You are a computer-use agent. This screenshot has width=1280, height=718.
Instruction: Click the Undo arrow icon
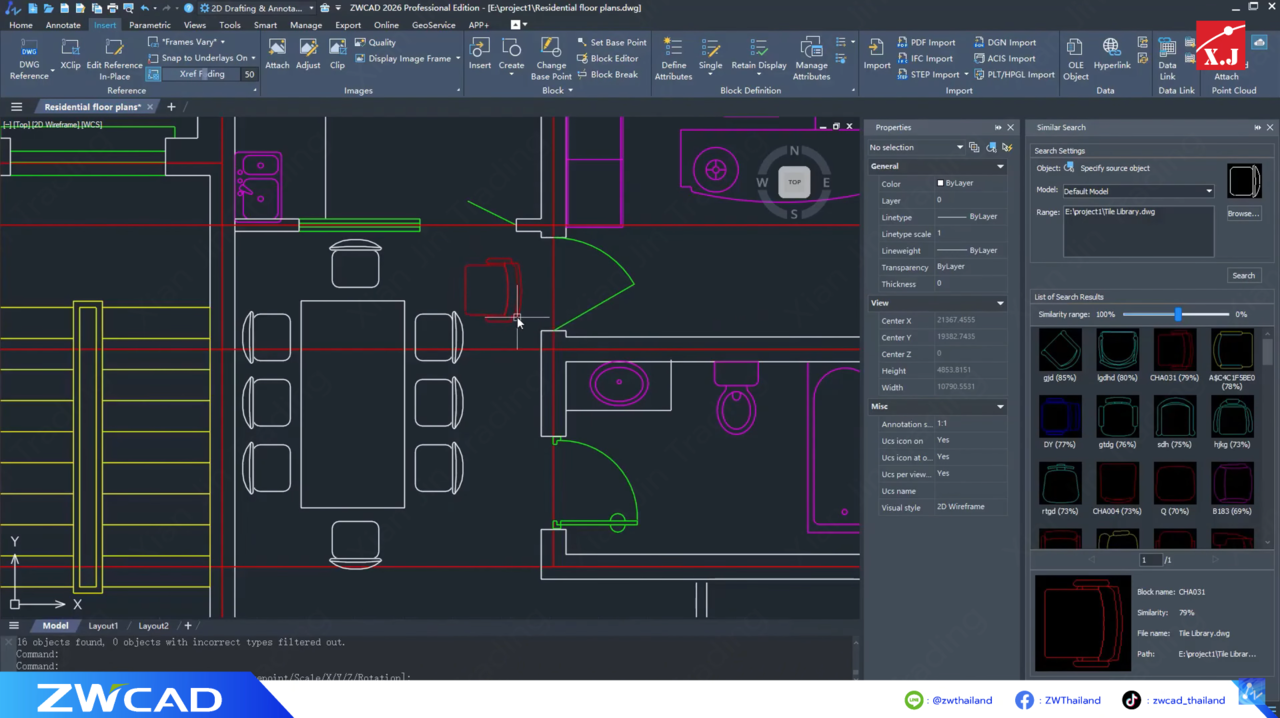pos(145,8)
